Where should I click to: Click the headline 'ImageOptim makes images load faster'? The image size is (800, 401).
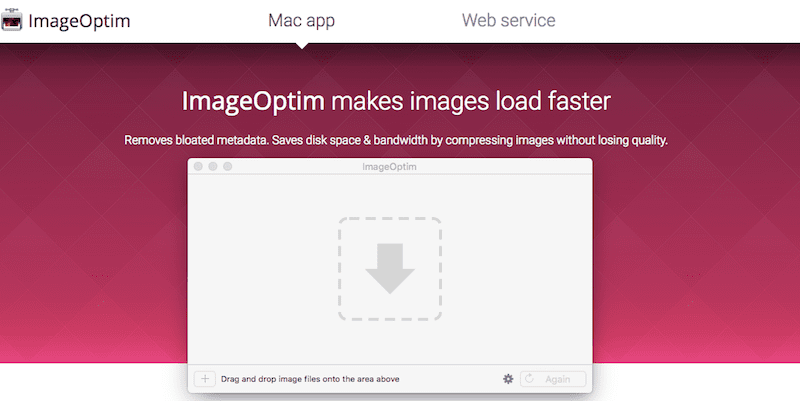click(x=396, y=101)
